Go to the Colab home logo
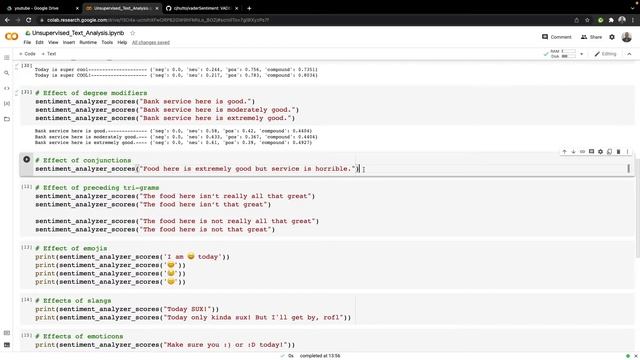The width and height of the screenshot is (640, 360). [x=11, y=37]
